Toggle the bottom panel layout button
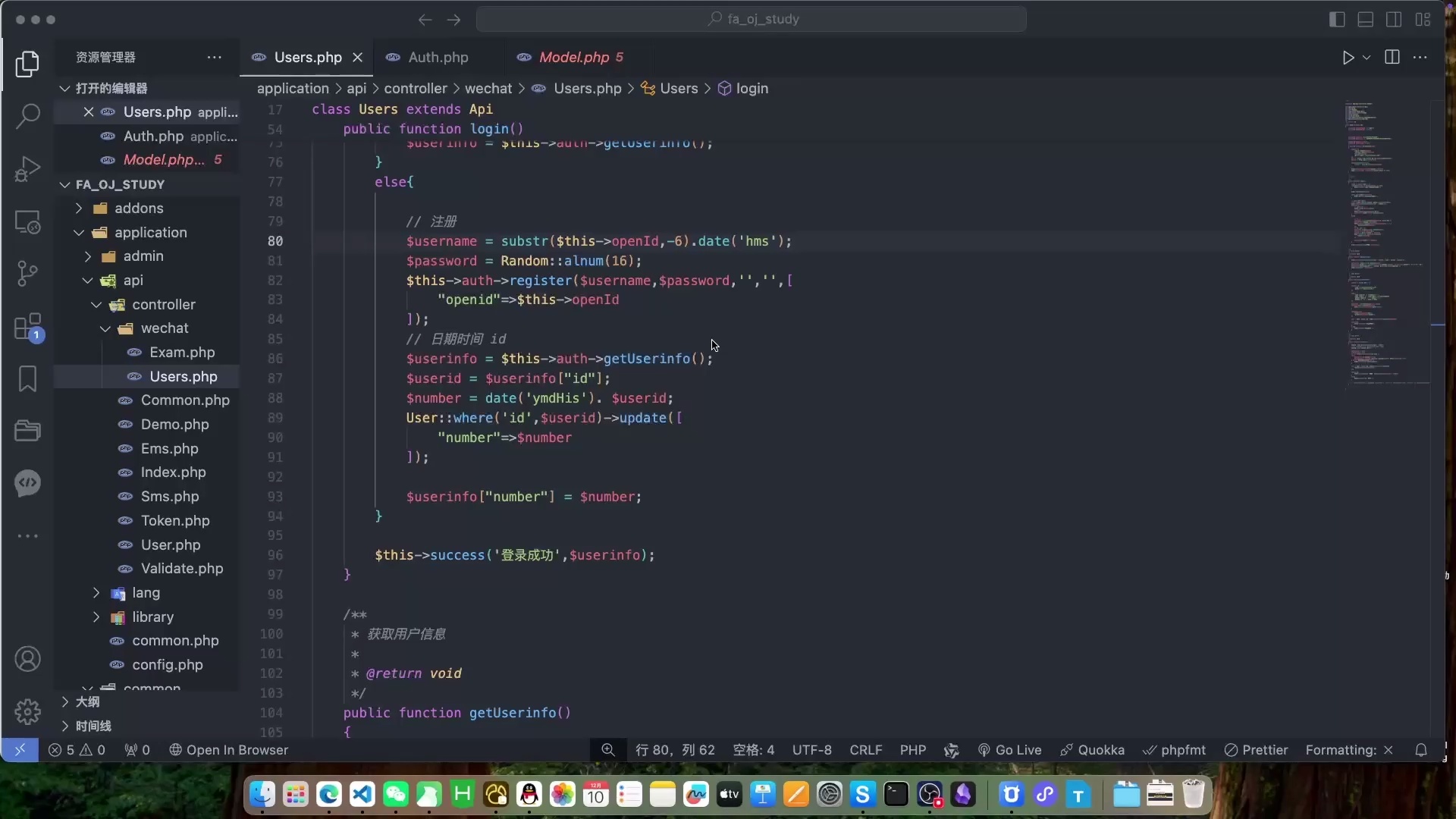1456x819 pixels. (x=1365, y=20)
